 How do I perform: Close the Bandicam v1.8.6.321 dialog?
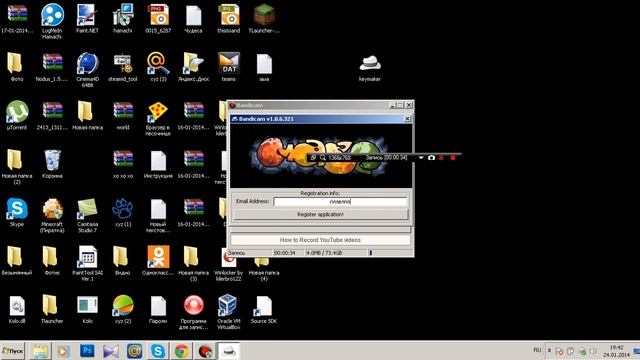[407, 119]
